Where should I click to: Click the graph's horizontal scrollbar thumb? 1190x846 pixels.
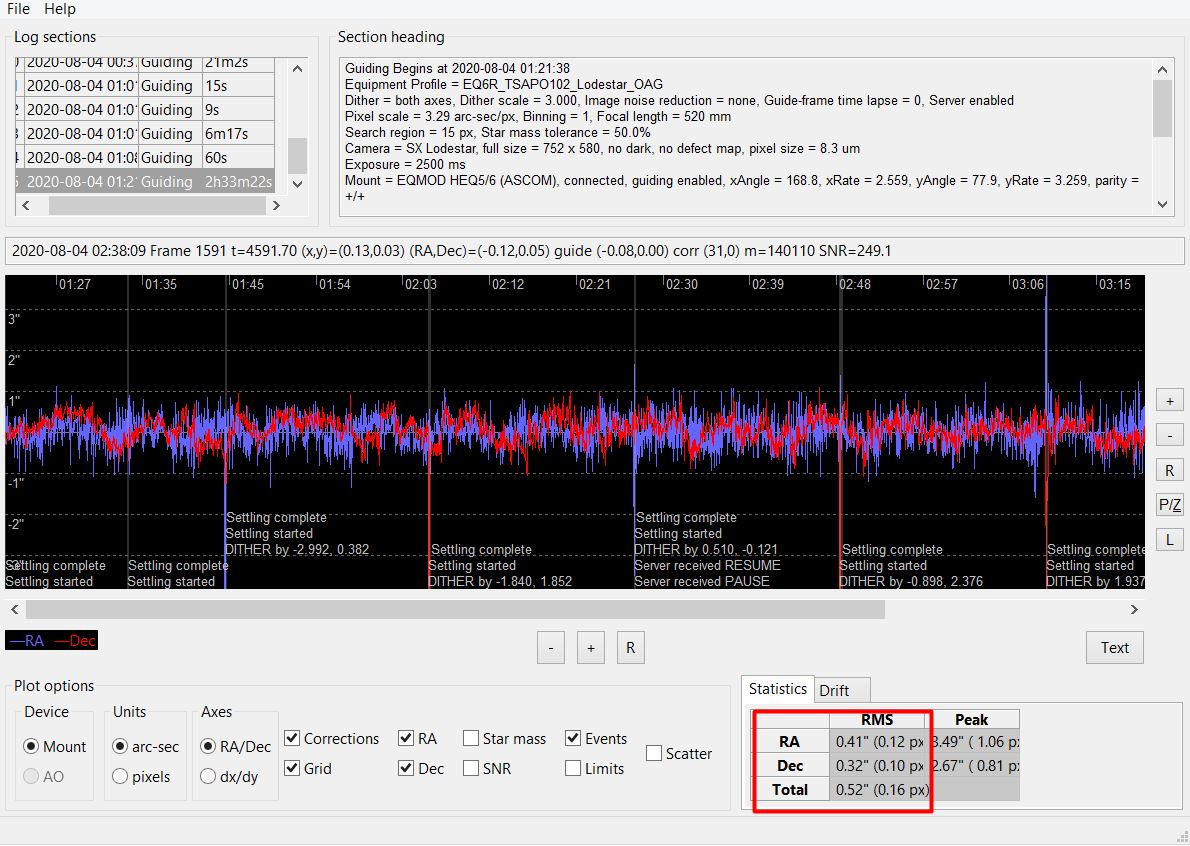[x=455, y=609]
